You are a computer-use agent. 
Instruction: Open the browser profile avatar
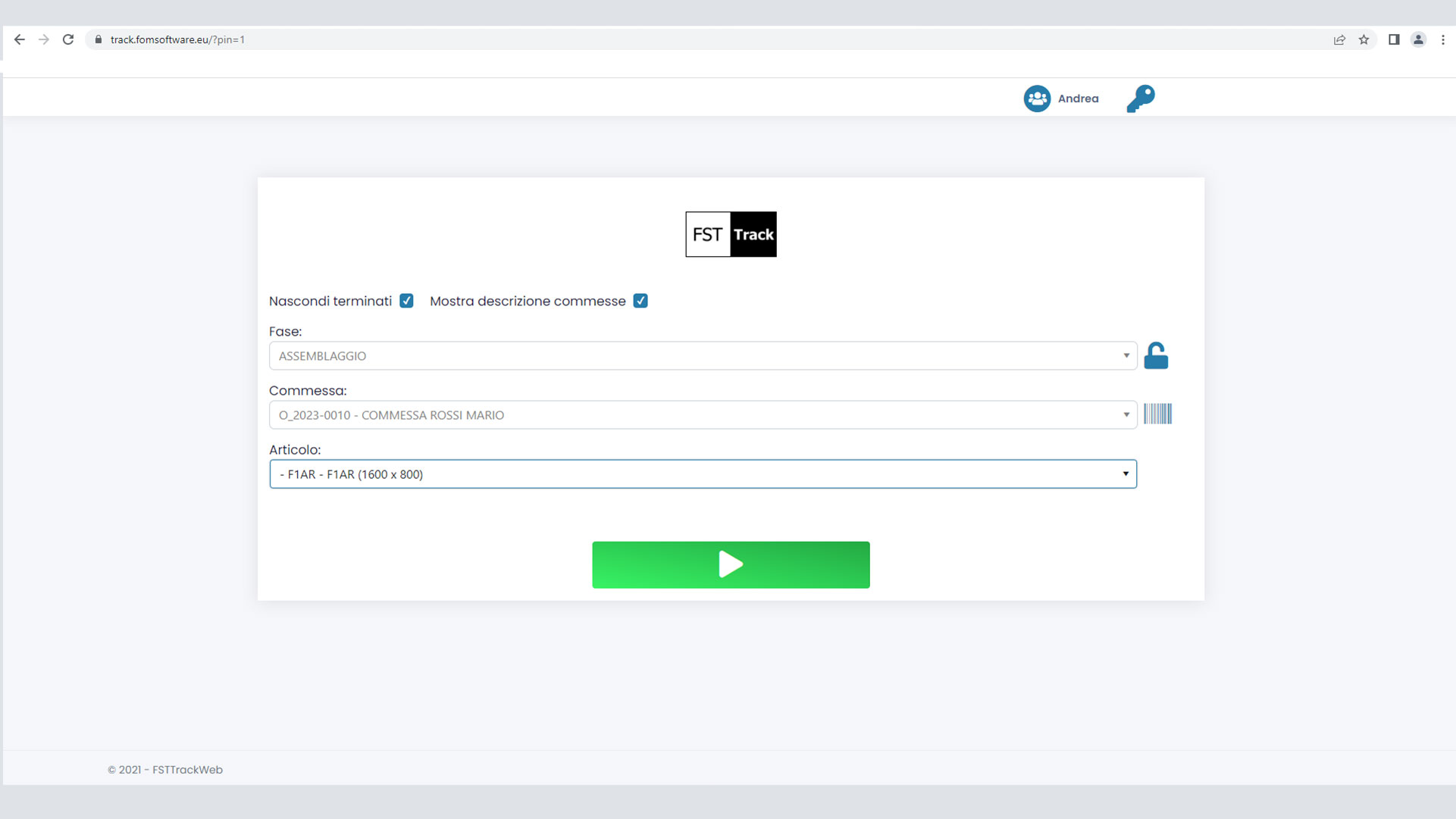[x=1418, y=39]
